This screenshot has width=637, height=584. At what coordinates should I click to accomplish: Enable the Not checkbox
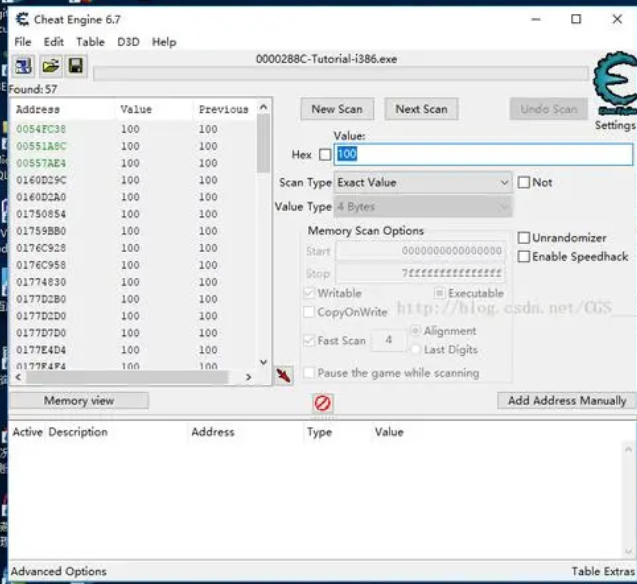pos(524,182)
